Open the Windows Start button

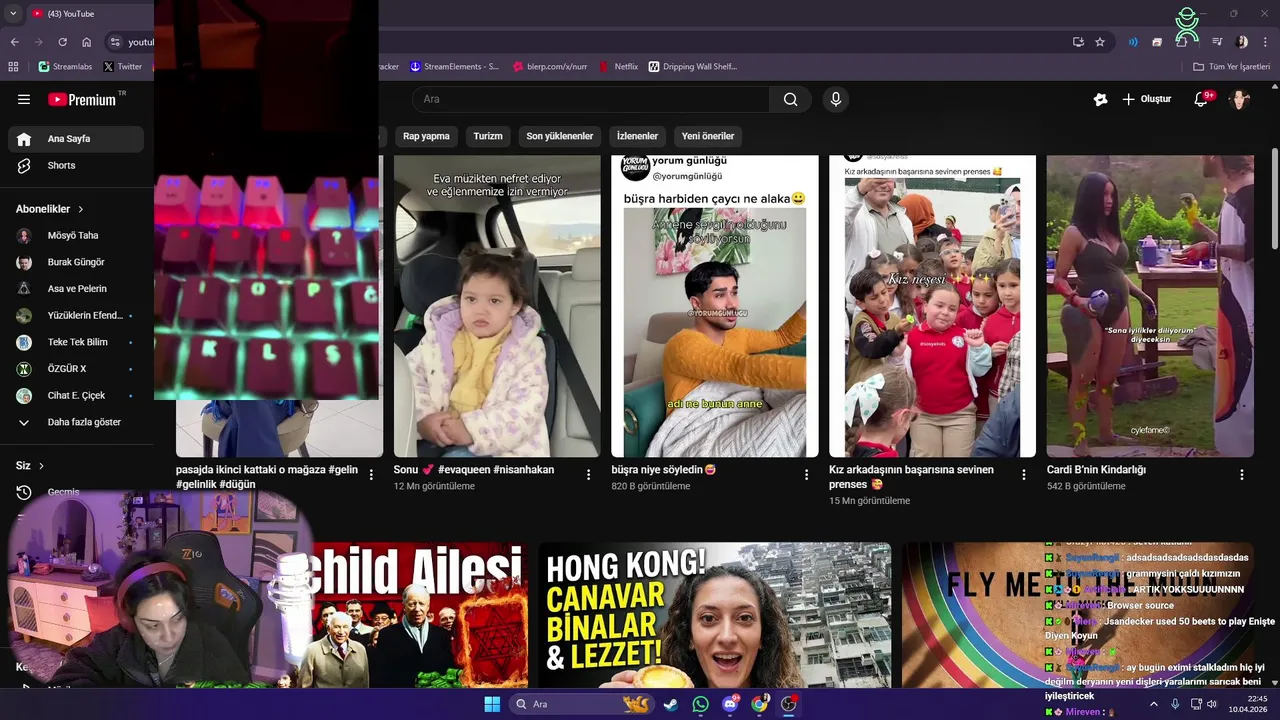pos(492,704)
